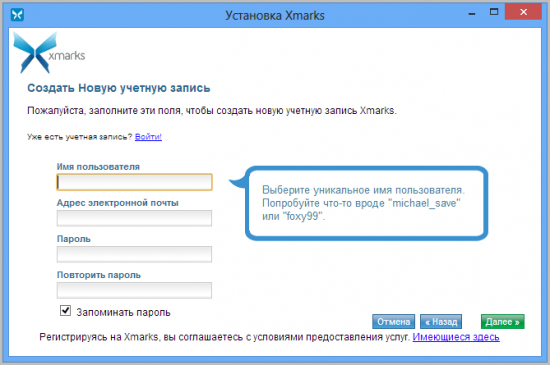The height and width of the screenshot is (365, 550).
Task: Click the tooltip text Выберите уникальное имя пользователя
Action: point(363,190)
